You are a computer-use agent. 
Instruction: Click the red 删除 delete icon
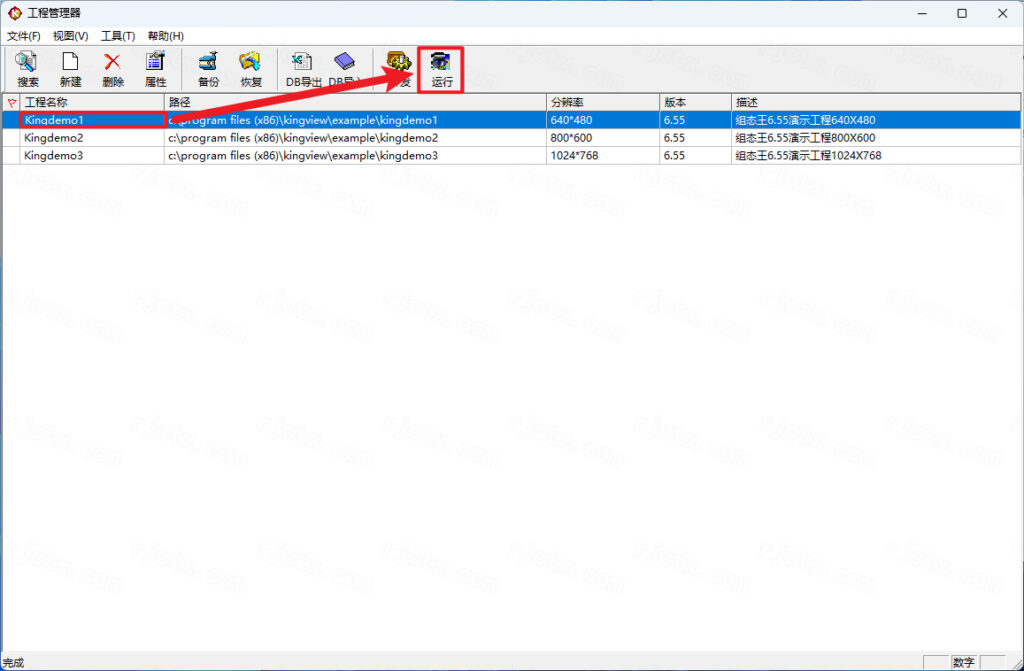point(113,69)
